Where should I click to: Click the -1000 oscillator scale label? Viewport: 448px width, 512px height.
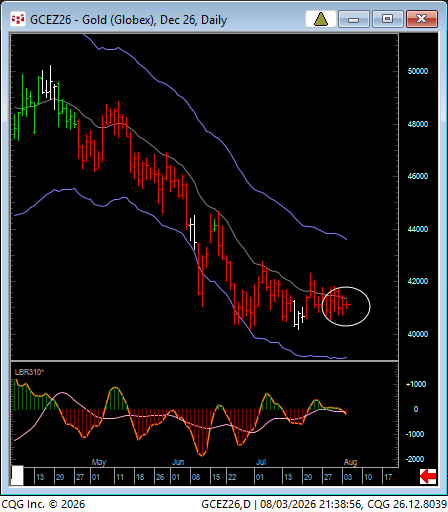coord(415,434)
